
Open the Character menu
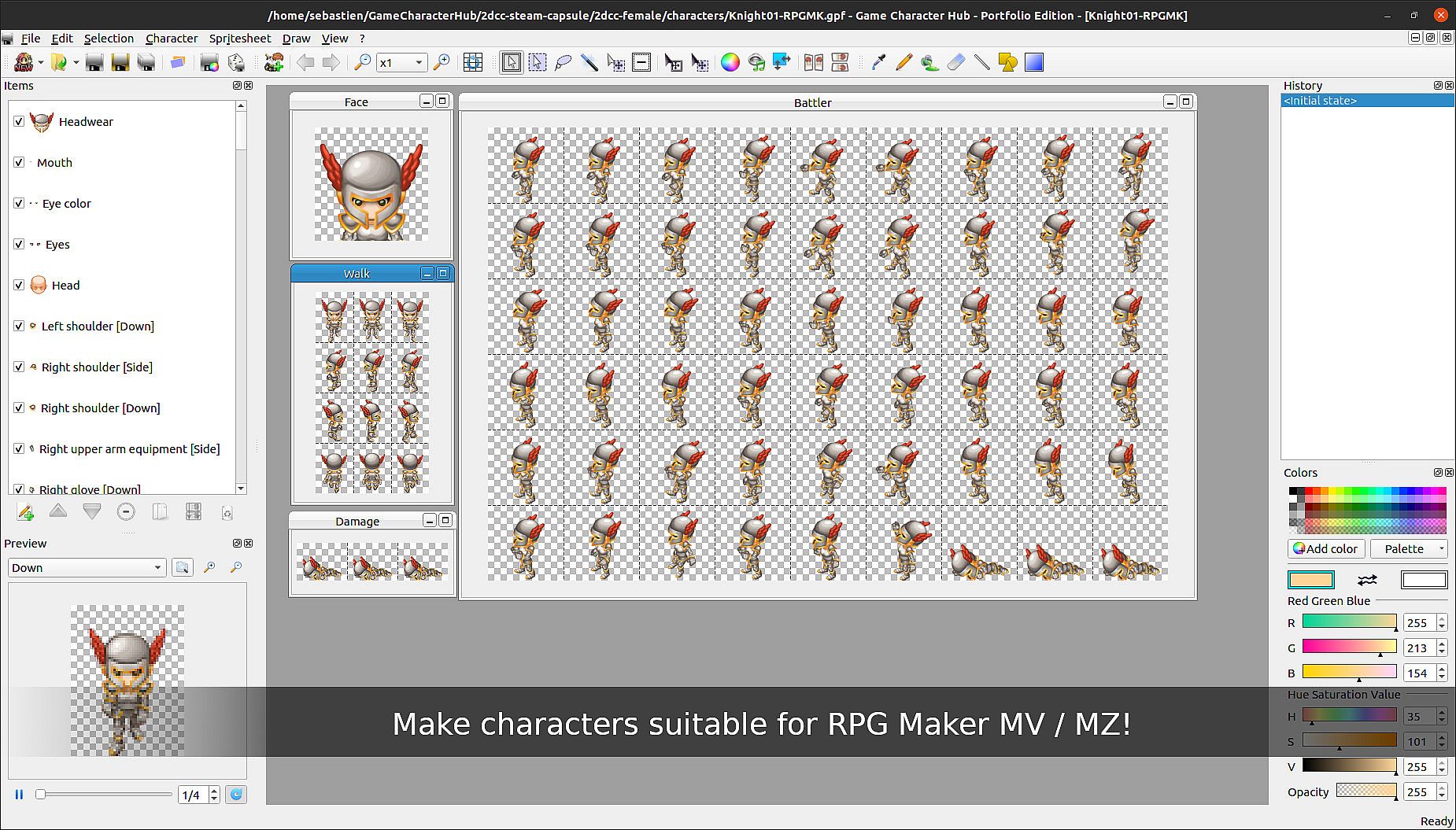pyautogui.click(x=172, y=39)
